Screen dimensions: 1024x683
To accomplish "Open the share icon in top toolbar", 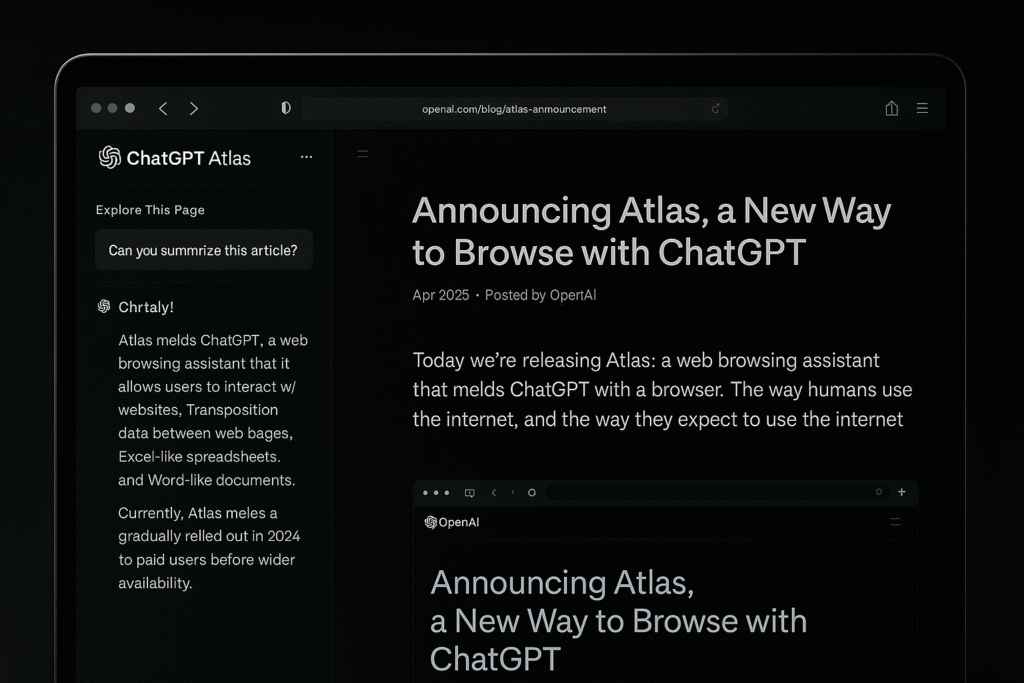I will tap(891, 108).
